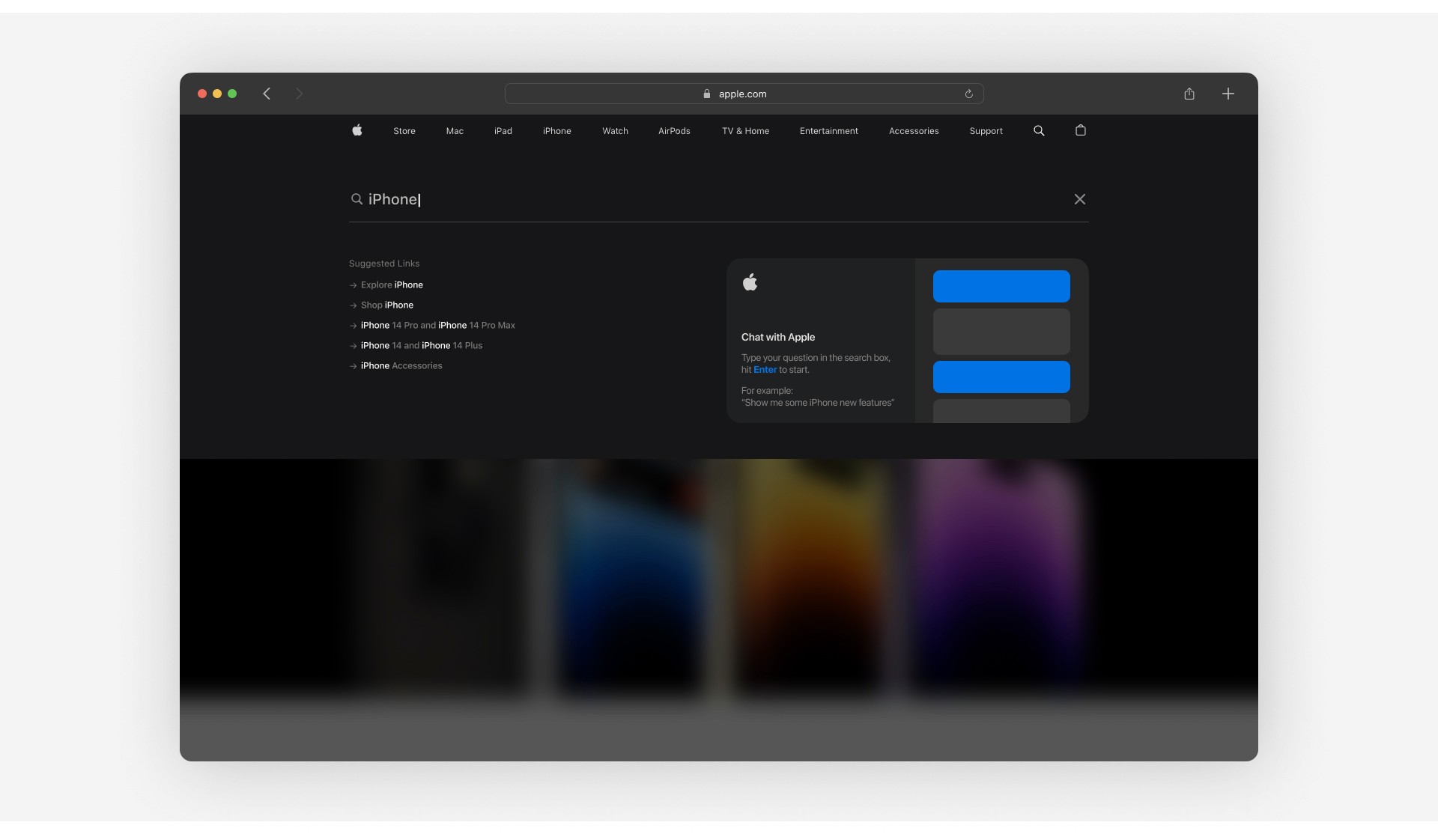Click the top blue chat bubble
Screen dimensions: 1438x840
coord(1001,286)
